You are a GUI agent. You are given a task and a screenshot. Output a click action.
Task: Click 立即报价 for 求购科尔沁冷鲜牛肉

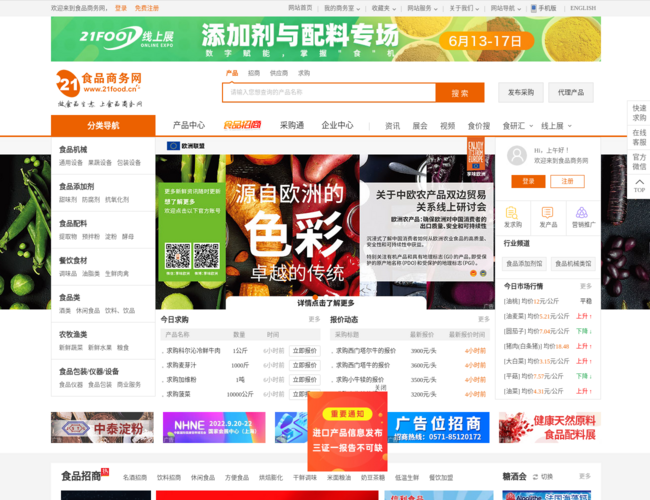[304, 351]
